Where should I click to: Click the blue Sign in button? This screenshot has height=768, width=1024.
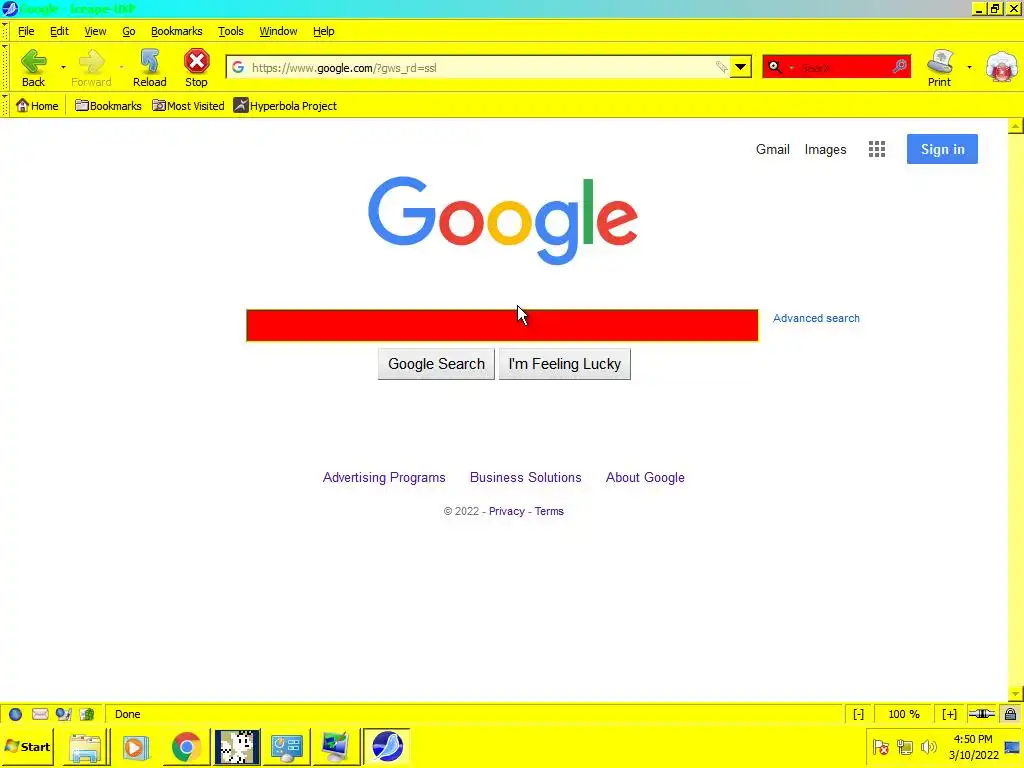(x=942, y=149)
